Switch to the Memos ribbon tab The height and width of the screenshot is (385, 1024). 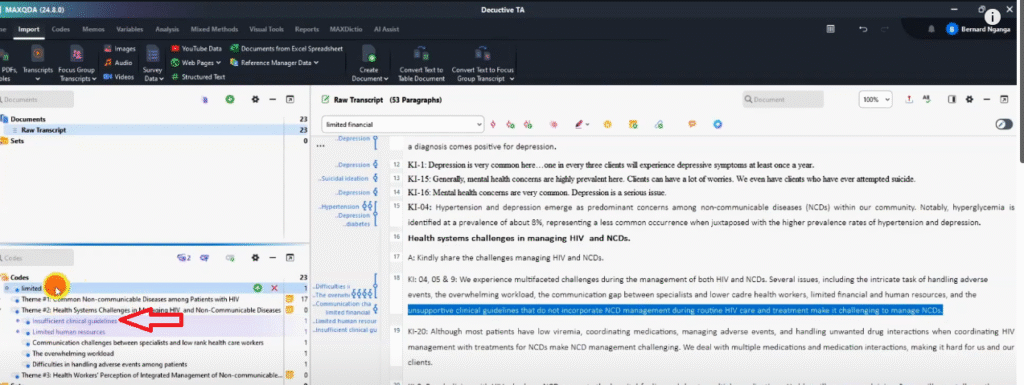click(94, 29)
